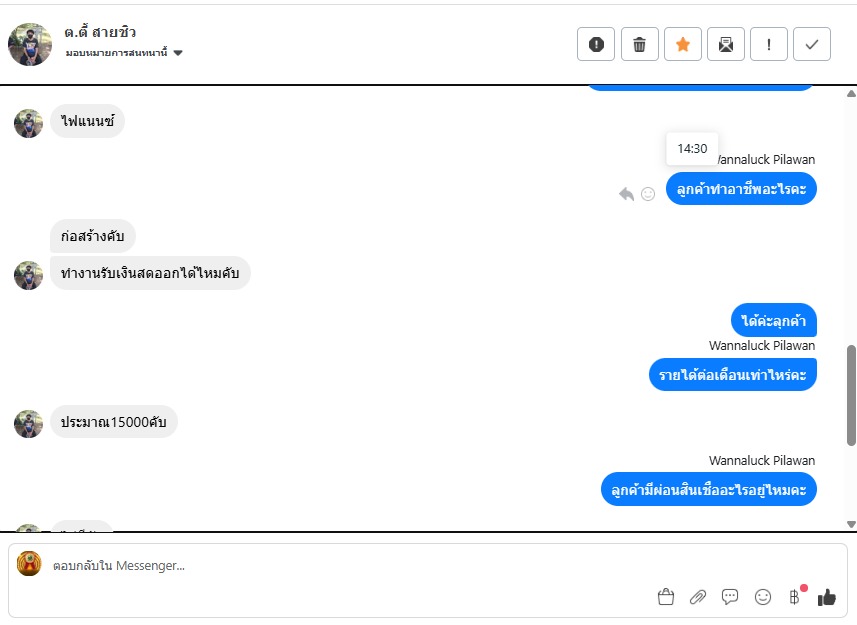
Task: Mark conversation as spam with exclamation-circle icon
Action: pyautogui.click(x=596, y=44)
